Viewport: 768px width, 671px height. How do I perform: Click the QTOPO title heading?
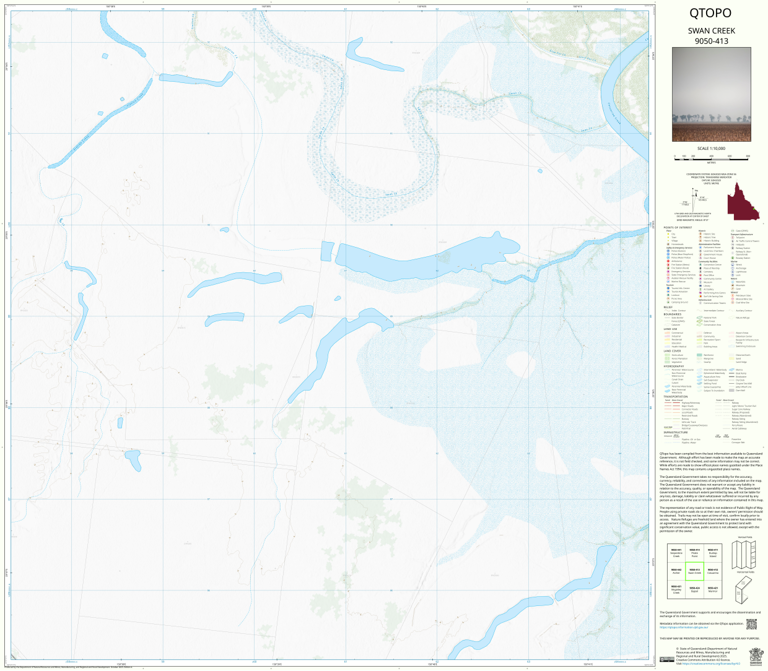coord(710,13)
